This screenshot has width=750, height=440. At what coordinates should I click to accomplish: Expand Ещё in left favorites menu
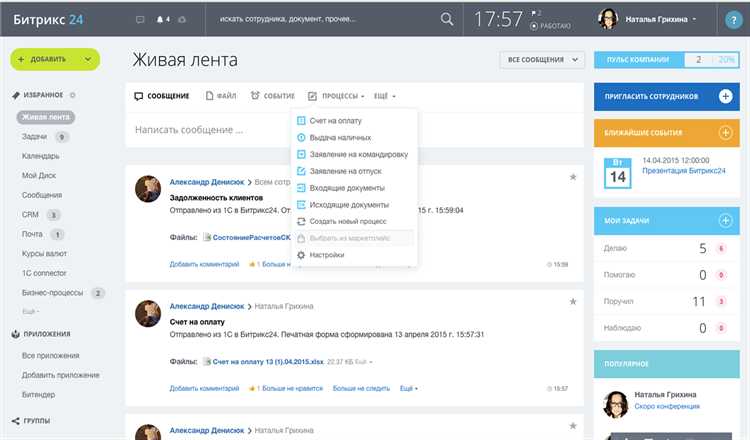coord(31,311)
